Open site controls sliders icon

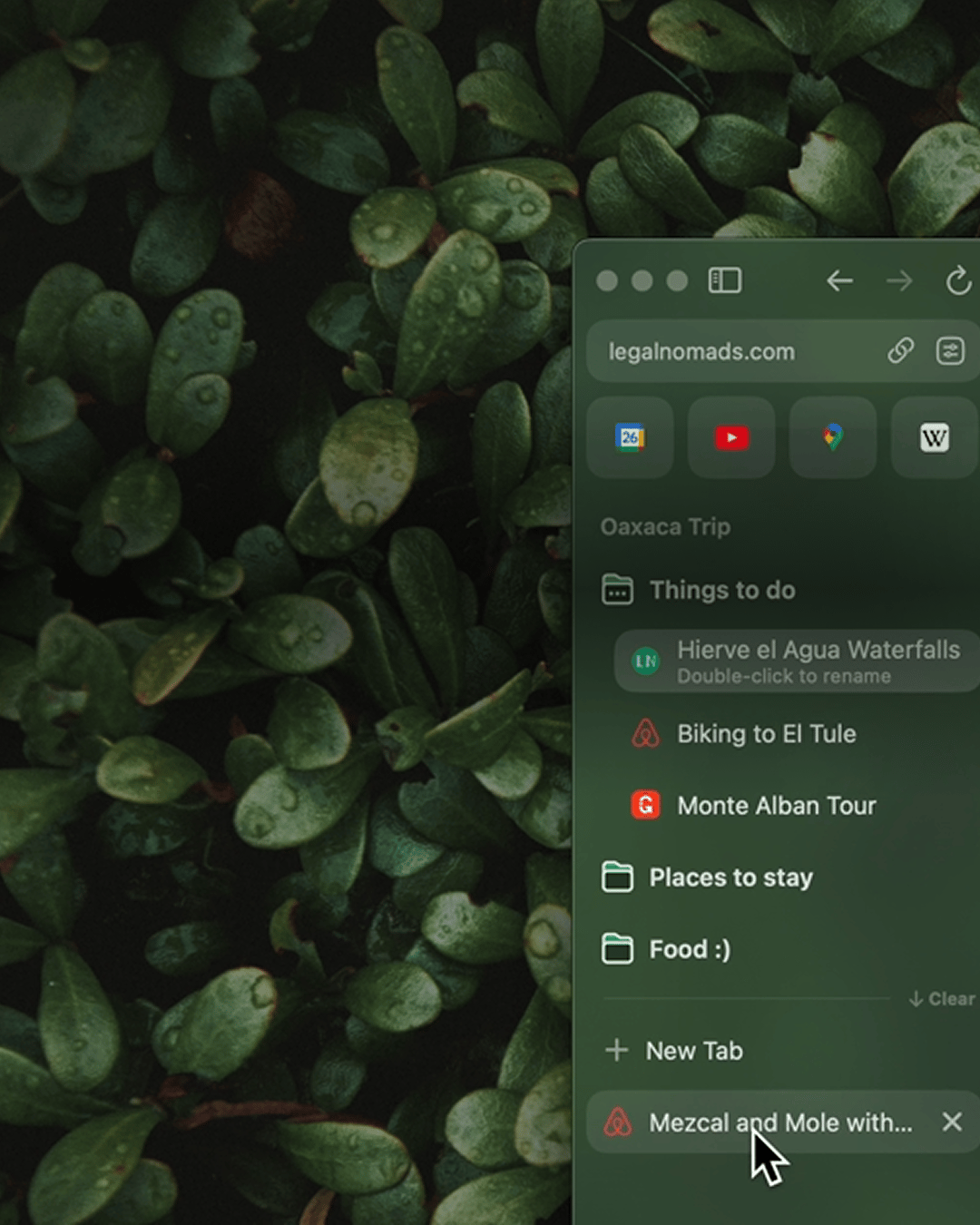(950, 350)
